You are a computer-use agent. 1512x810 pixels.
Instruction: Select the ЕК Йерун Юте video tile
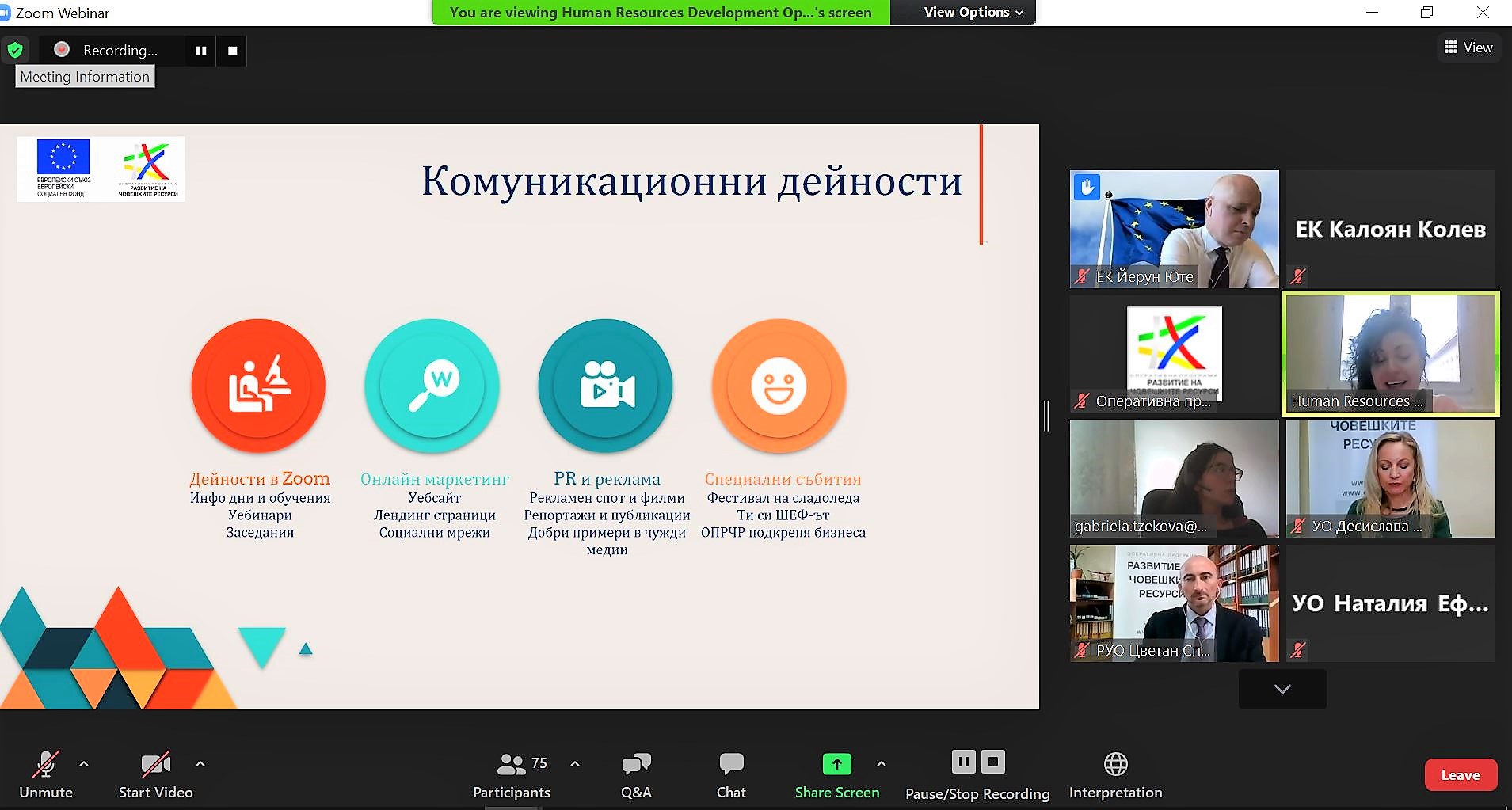1174,229
